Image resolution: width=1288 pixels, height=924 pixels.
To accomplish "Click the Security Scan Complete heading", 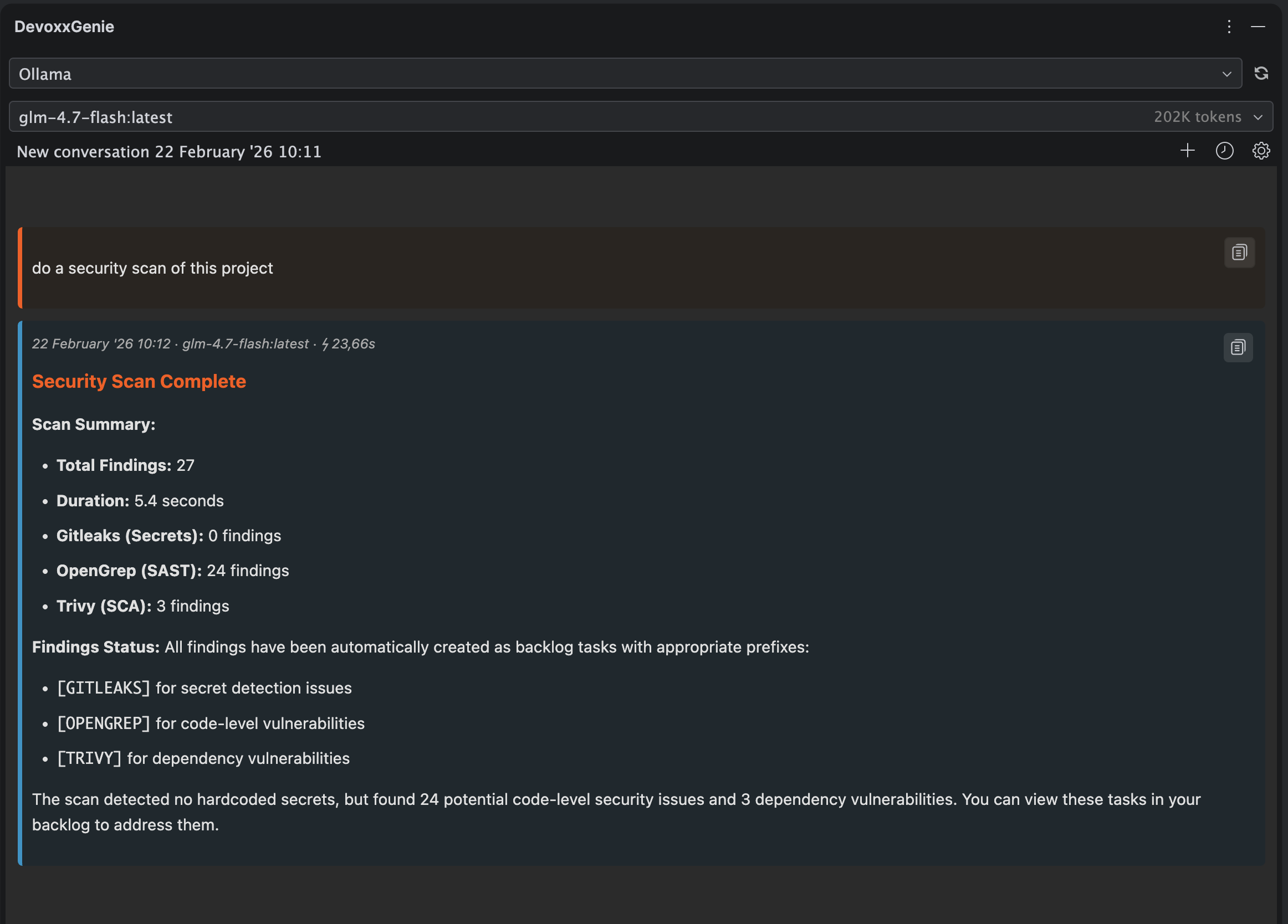I will pyautogui.click(x=139, y=382).
